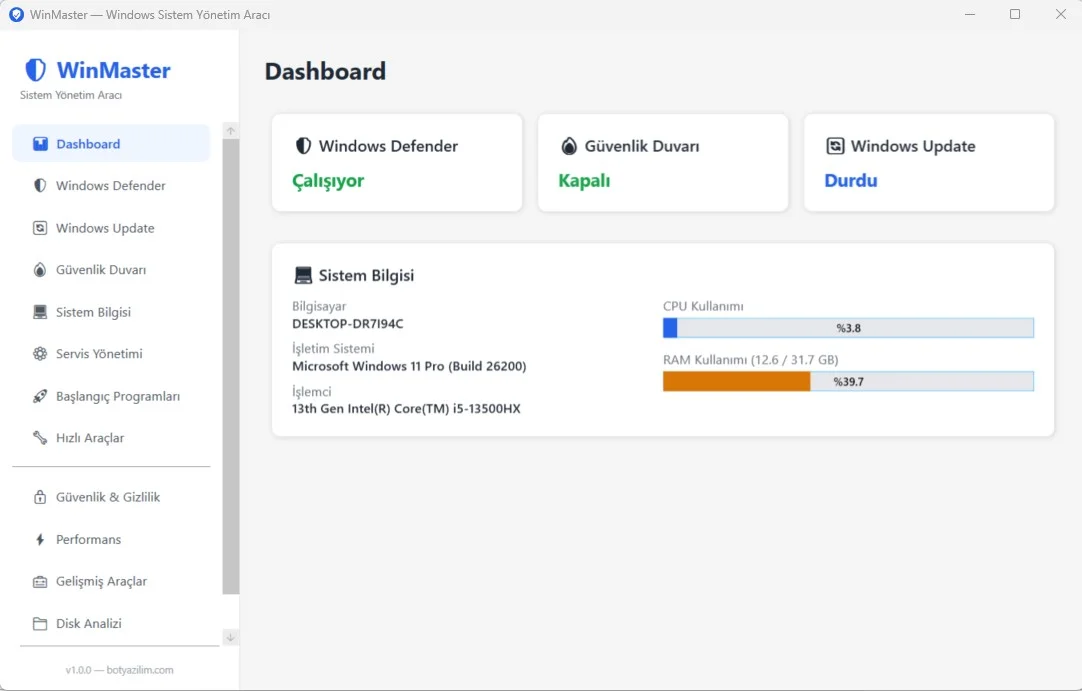Click the shield icon on Windows Defender card
Viewport: 1082px width, 691px height.
(303, 146)
